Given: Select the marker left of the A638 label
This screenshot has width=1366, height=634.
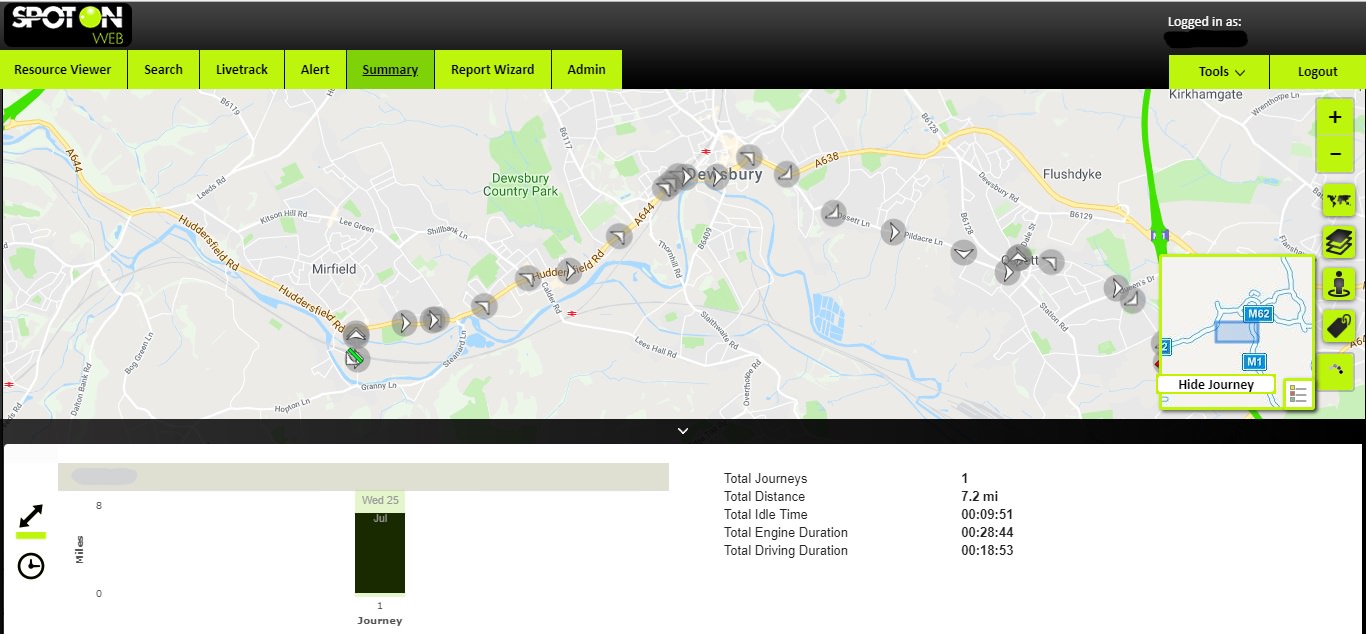Looking at the screenshot, I should point(787,172).
